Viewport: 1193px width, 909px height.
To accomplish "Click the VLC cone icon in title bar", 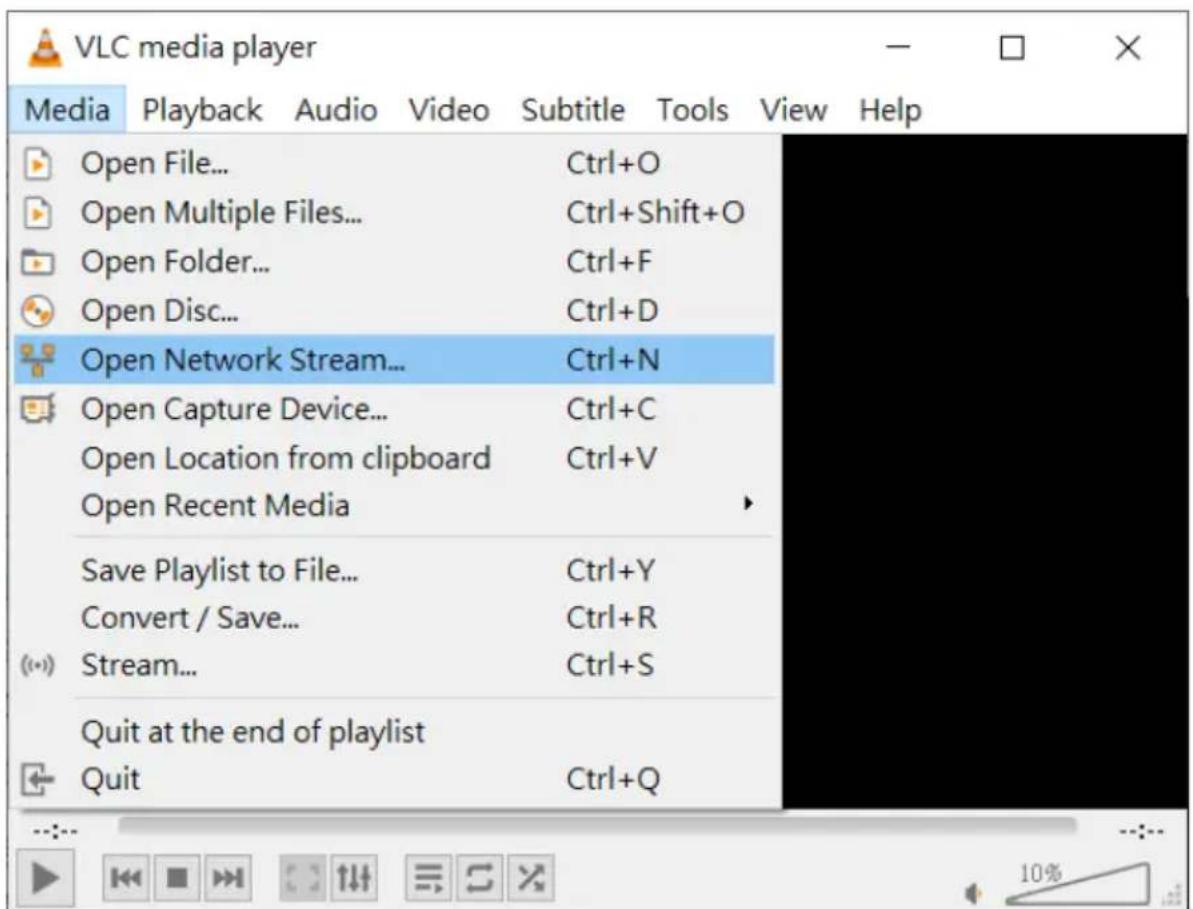I will (x=44, y=48).
